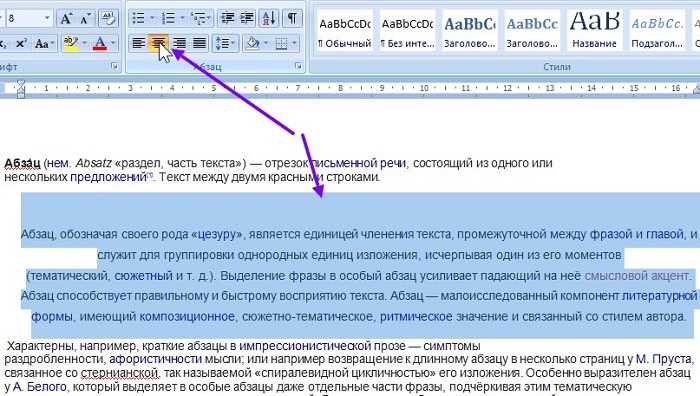Image resolution: width=700 pixels, height=396 pixels.
Task: Click the underlined word стернианской
Action: [119, 373]
